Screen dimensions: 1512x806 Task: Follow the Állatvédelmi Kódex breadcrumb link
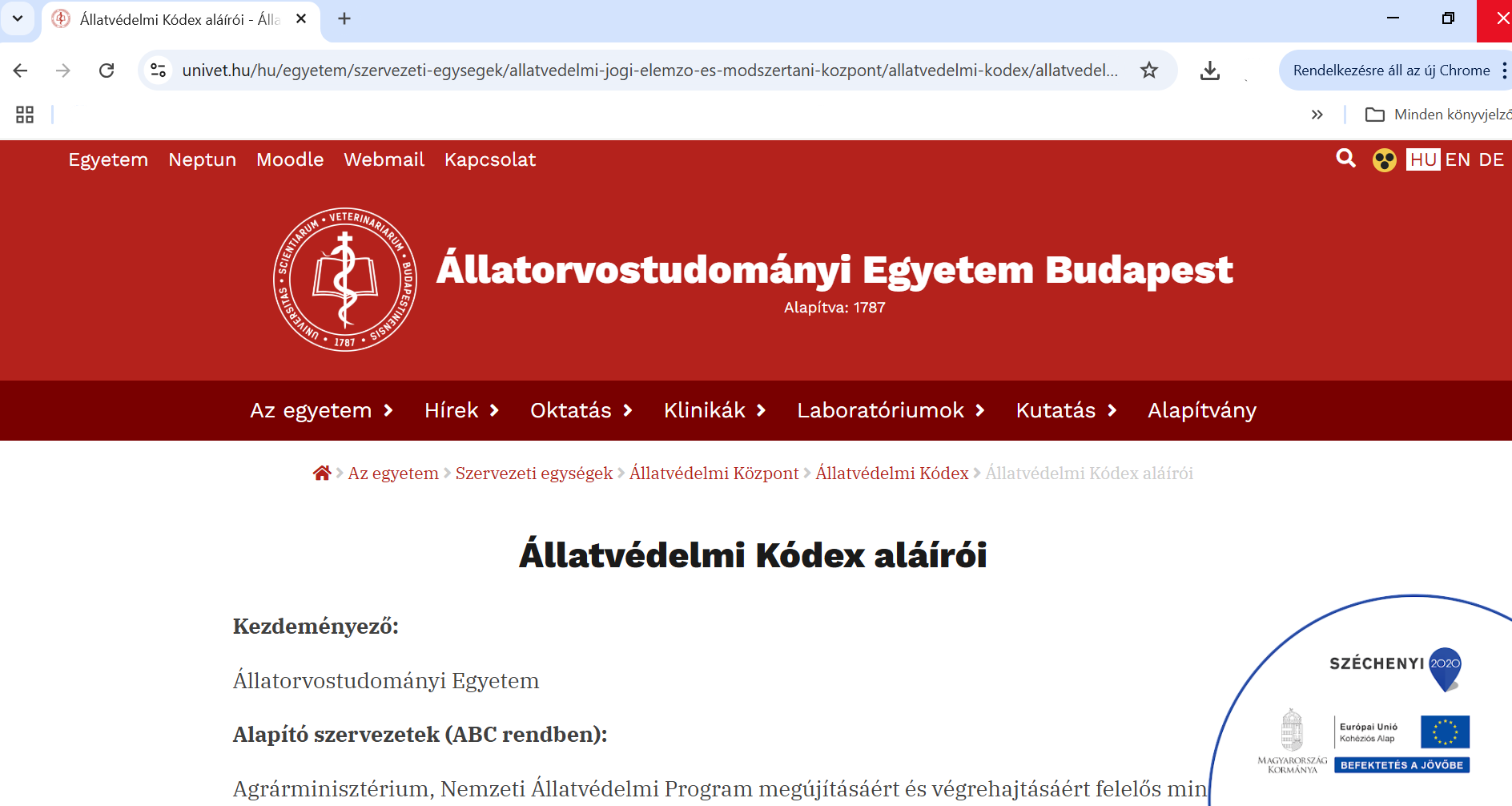[892, 474]
